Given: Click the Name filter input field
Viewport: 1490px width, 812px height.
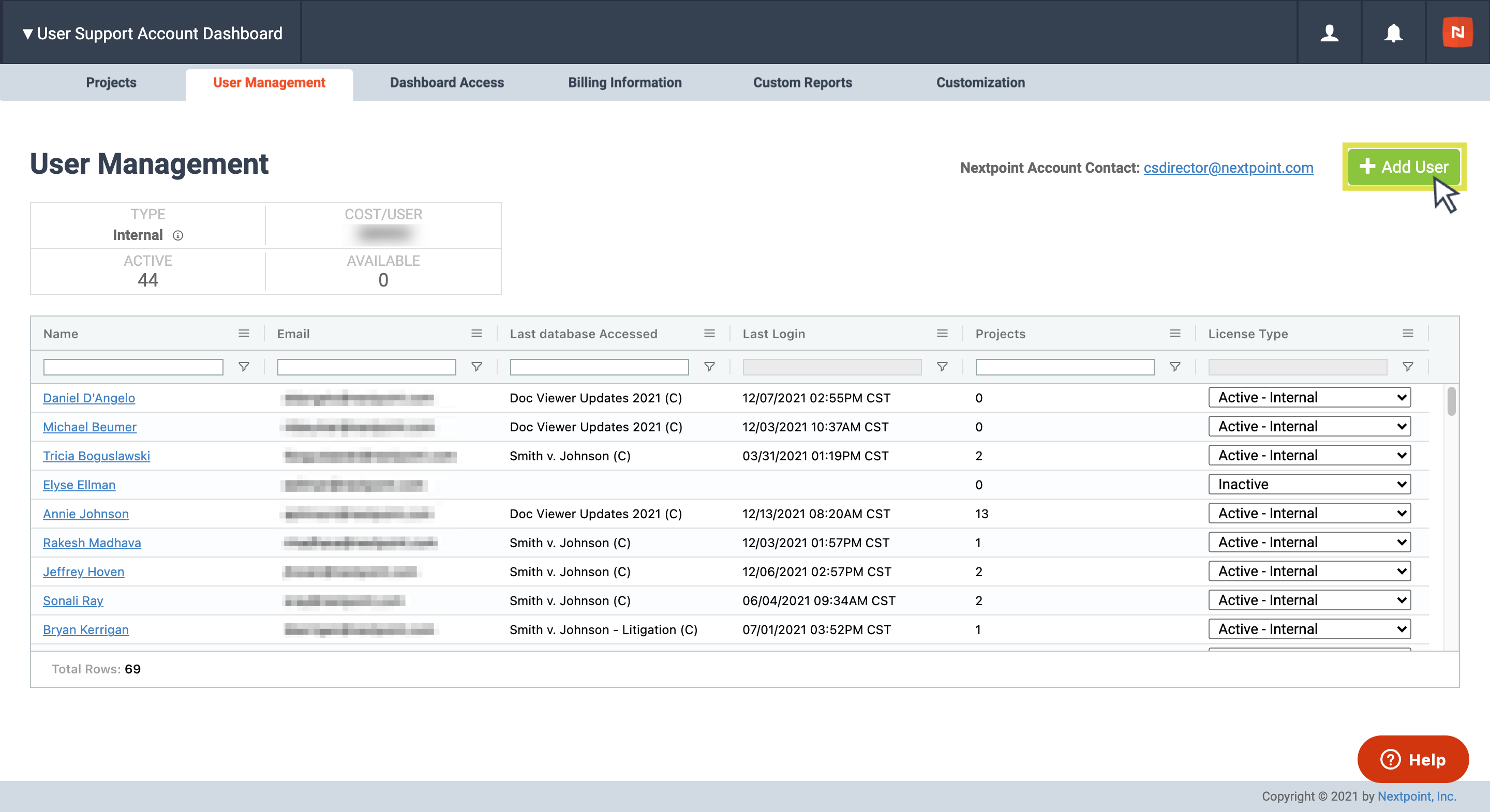Looking at the screenshot, I should coord(133,367).
